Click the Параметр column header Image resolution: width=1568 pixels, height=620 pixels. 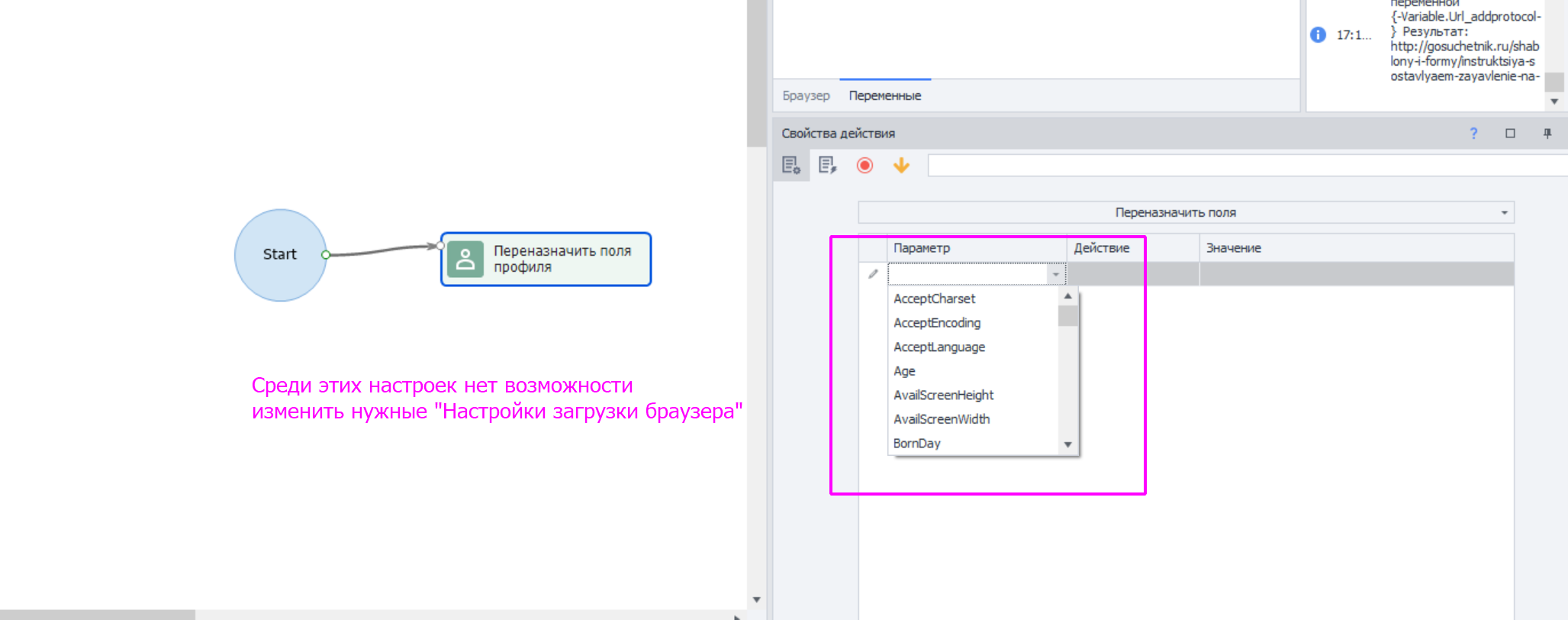(977, 248)
